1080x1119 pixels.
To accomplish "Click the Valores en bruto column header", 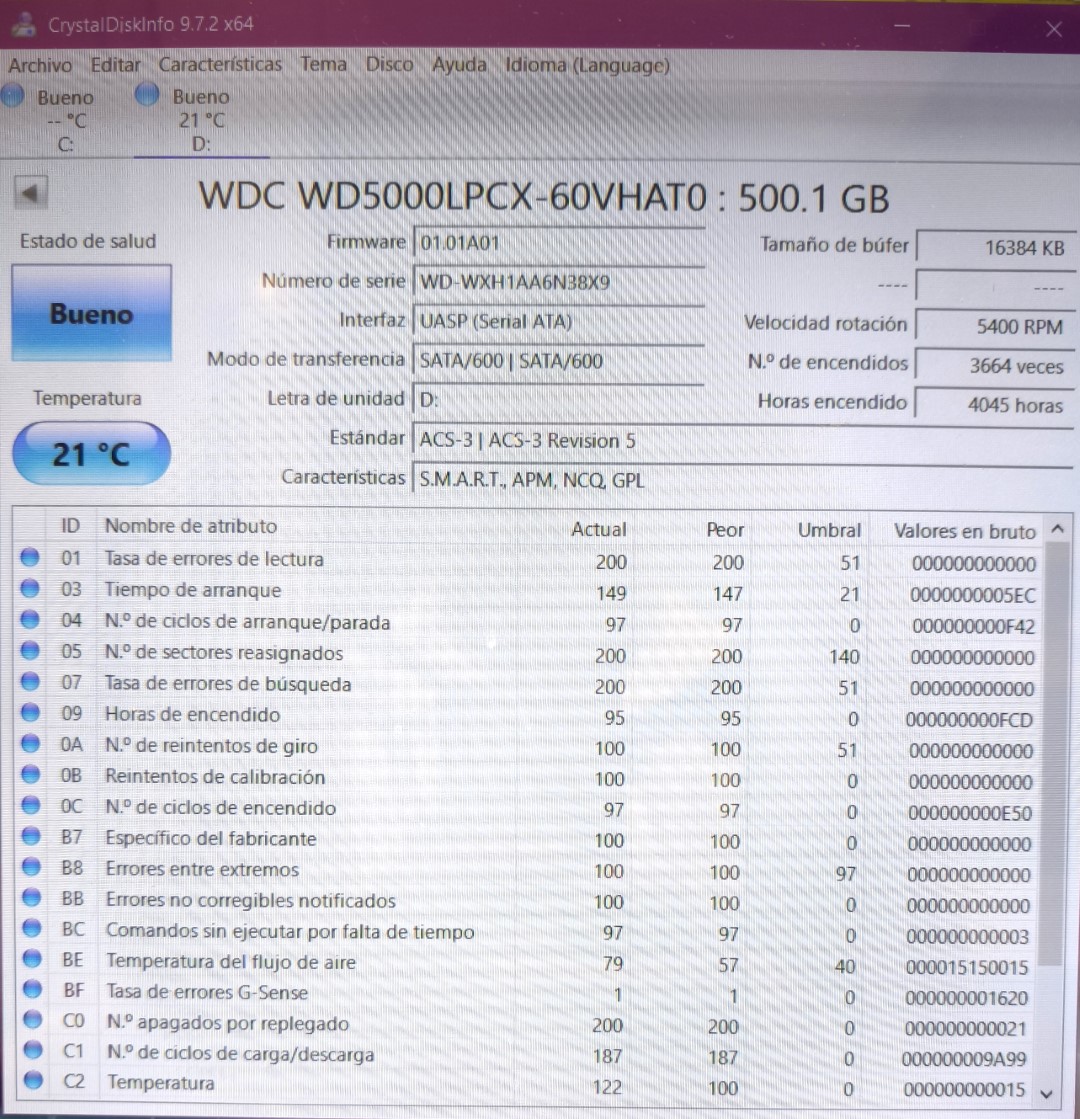I will [x=964, y=531].
